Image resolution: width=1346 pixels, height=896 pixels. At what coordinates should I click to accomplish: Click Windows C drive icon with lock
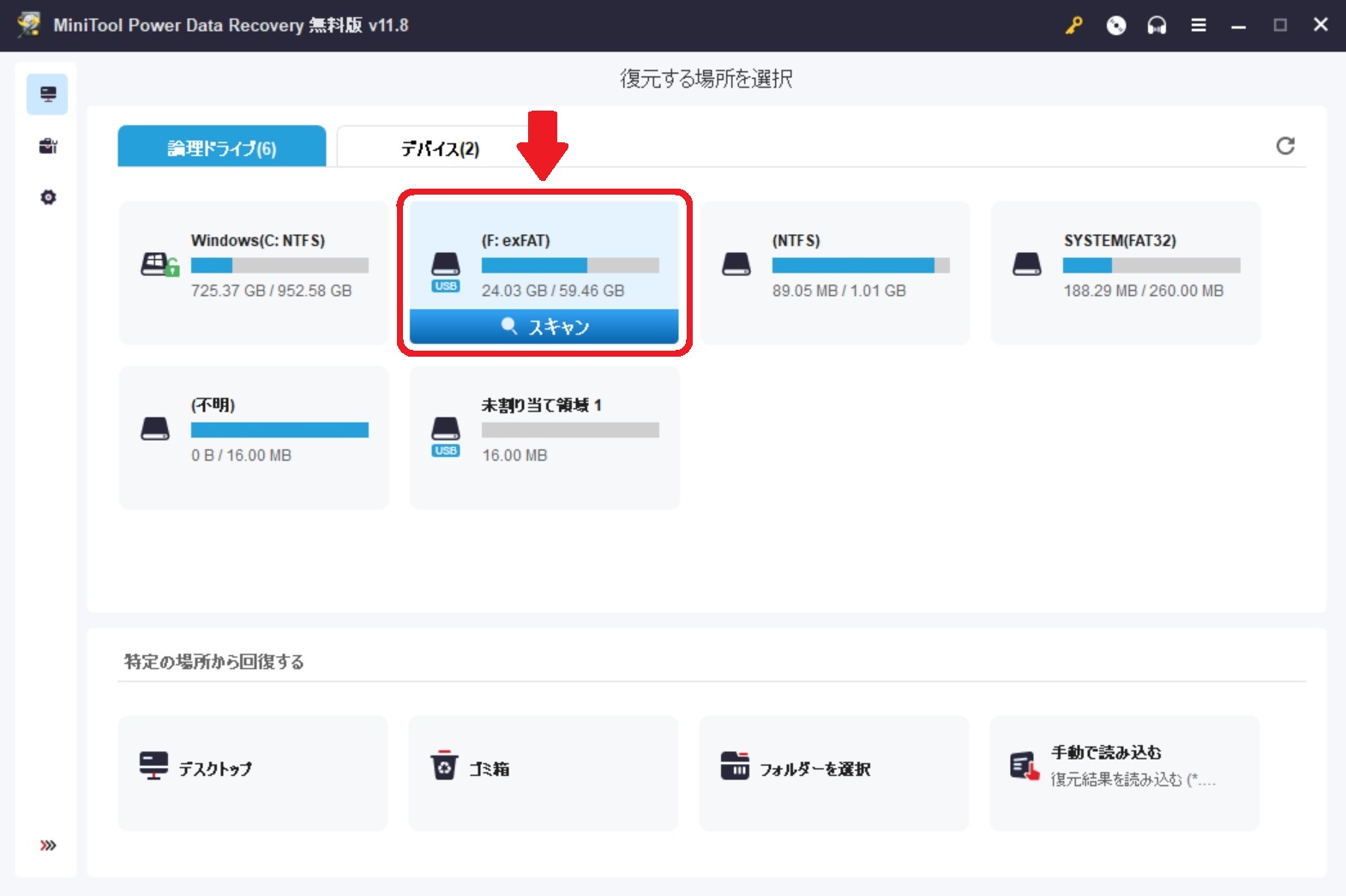click(159, 264)
